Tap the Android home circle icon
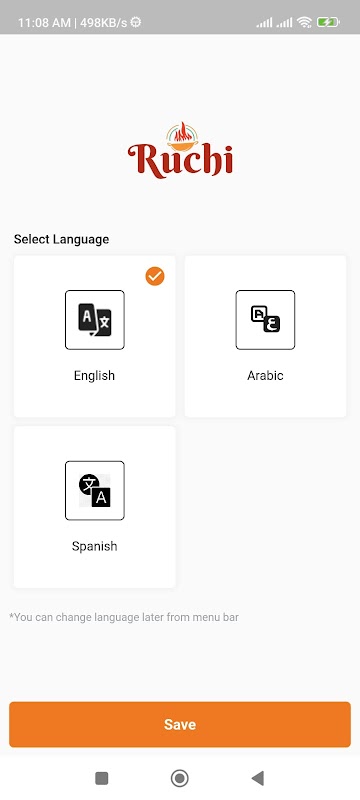This screenshot has height=800, width=360. [179, 778]
